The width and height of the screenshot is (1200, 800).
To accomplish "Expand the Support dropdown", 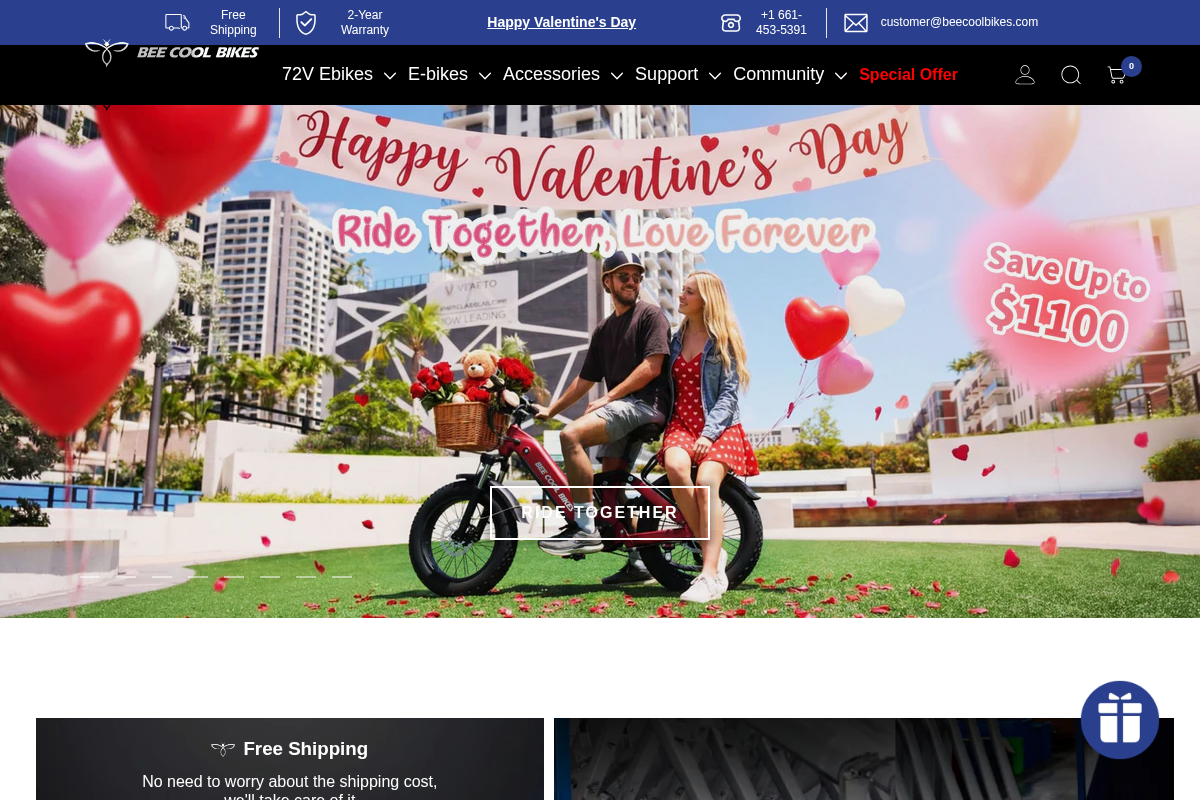I will click(x=667, y=74).
